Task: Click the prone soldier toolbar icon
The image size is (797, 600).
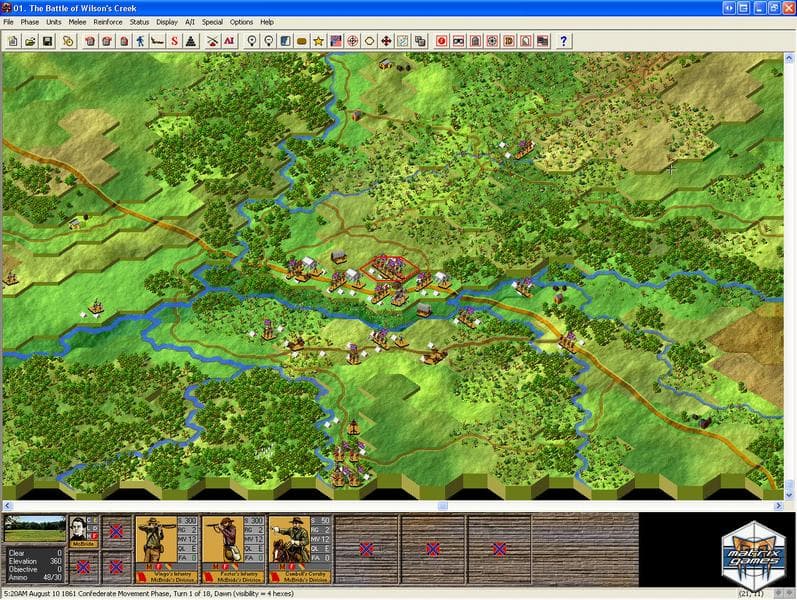Action: [157, 41]
